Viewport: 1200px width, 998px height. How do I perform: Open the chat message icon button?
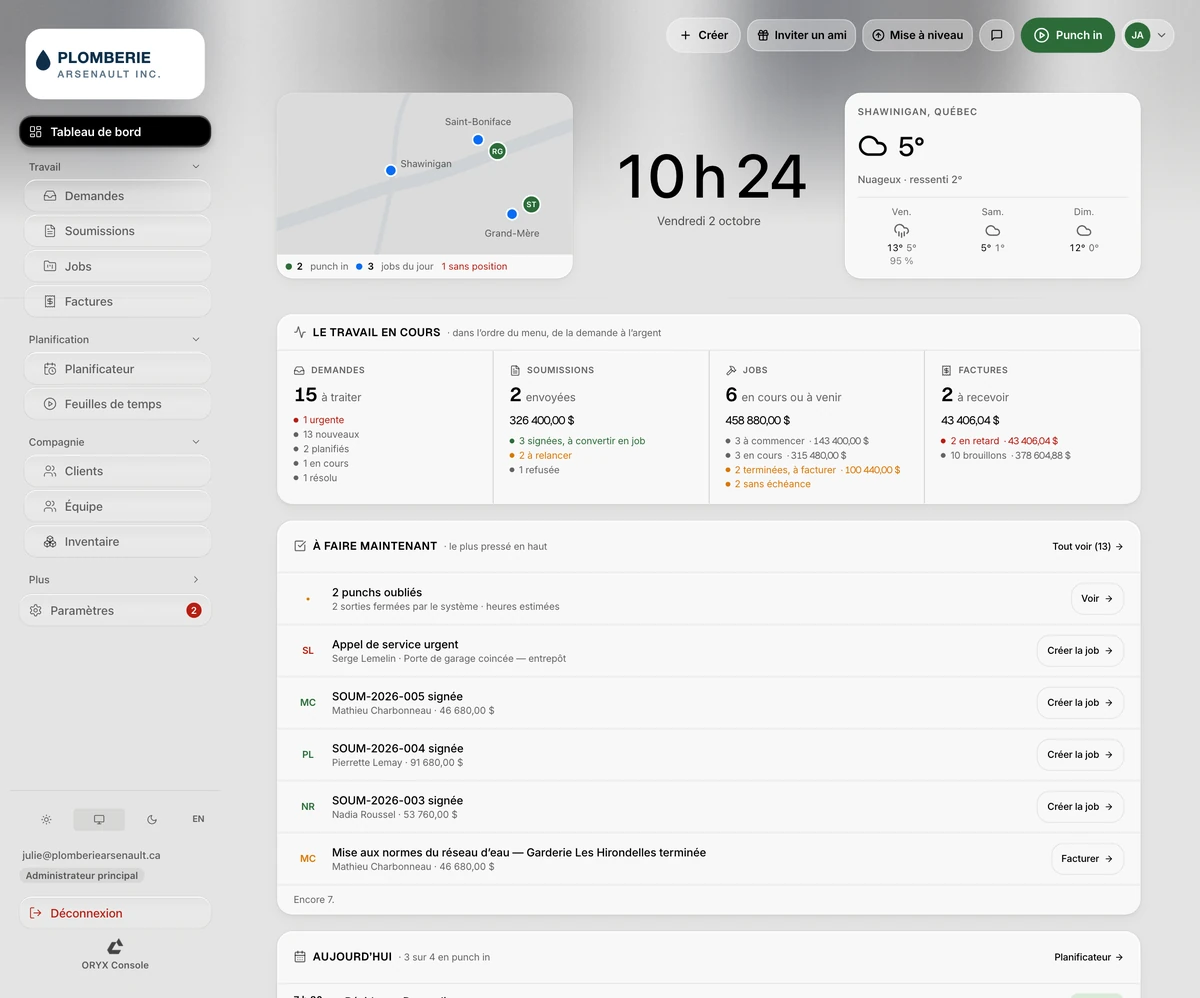tap(996, 35)
